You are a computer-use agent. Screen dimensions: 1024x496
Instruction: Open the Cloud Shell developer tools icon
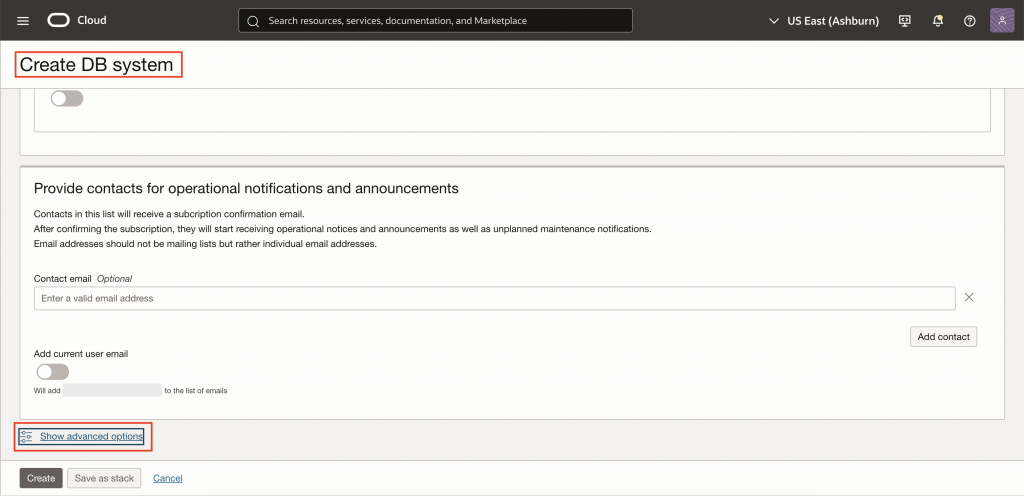coord(905,20)
